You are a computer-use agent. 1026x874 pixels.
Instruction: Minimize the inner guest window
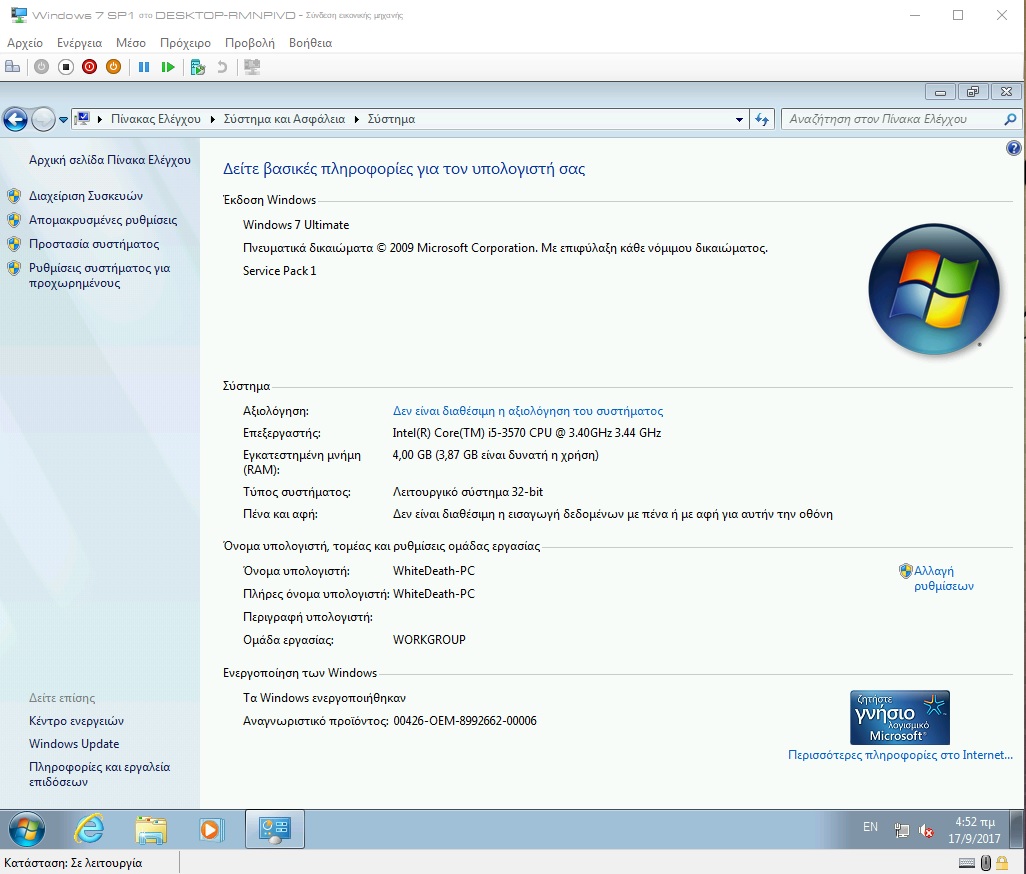[940, 92]
